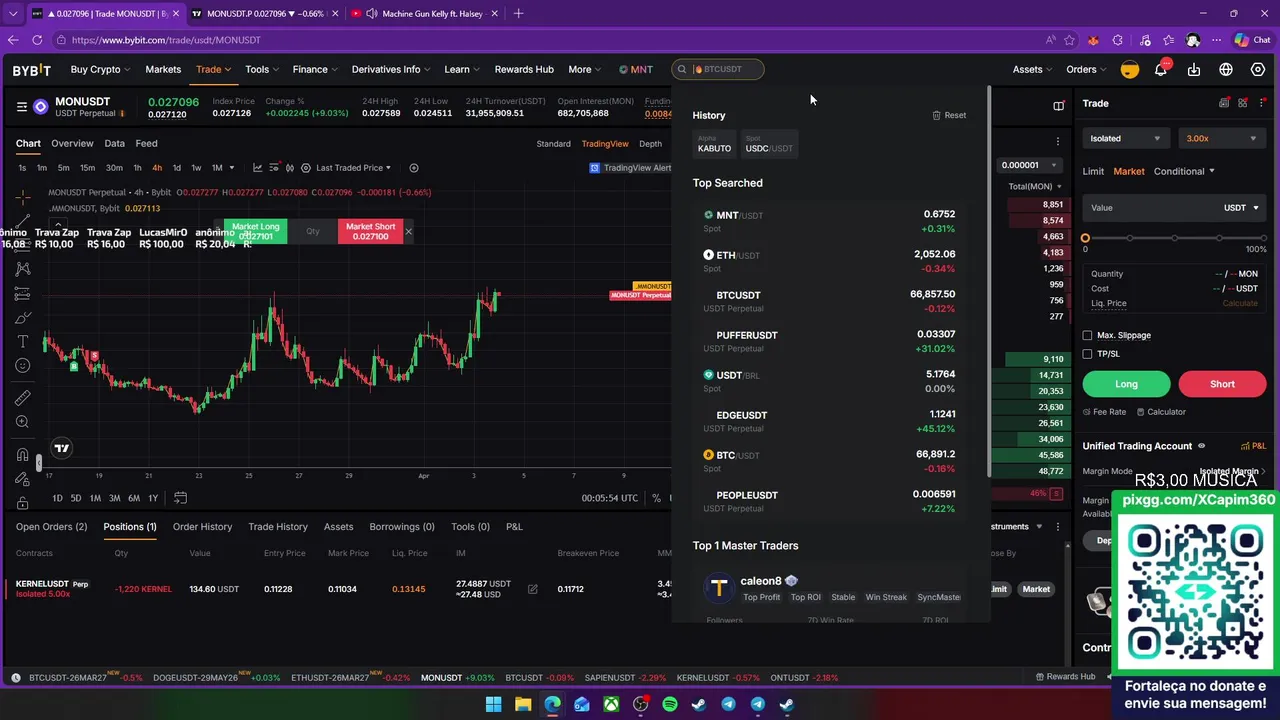The width and height of the screenshot is (1280, 720).
Task: Select the ruler measure tool
Action: 22,397
